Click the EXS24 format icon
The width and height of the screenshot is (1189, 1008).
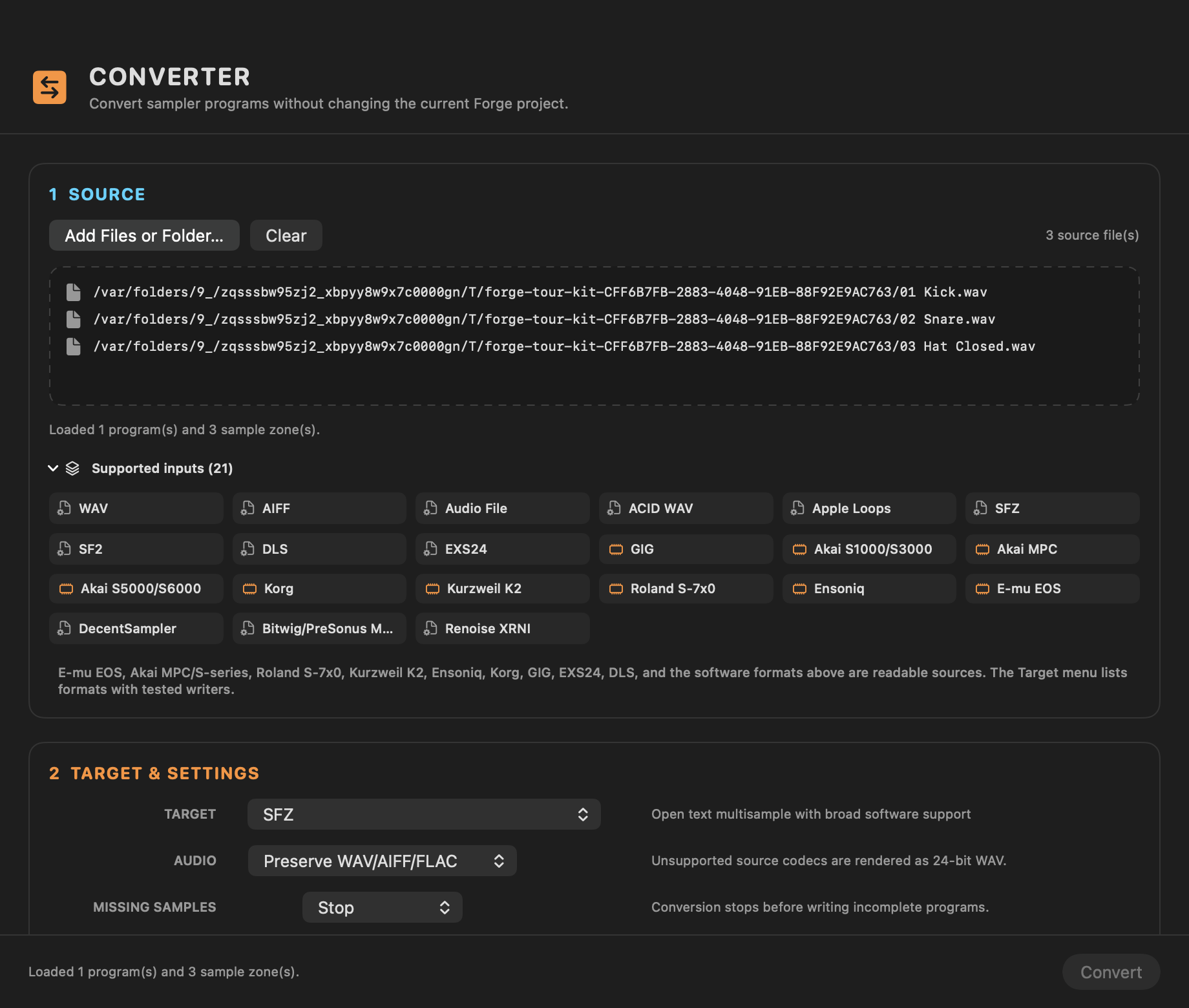point(430,549)
